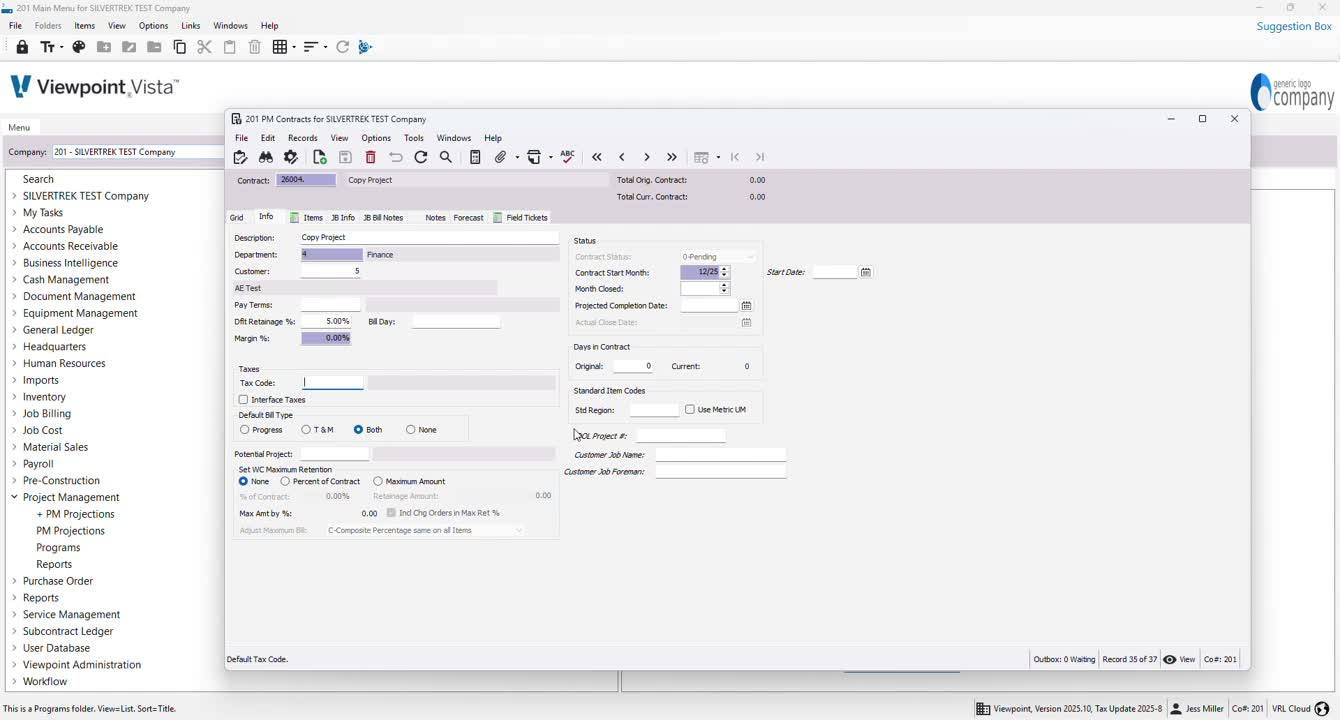
Task: Open the color theme palette icon
Action: 79,47
